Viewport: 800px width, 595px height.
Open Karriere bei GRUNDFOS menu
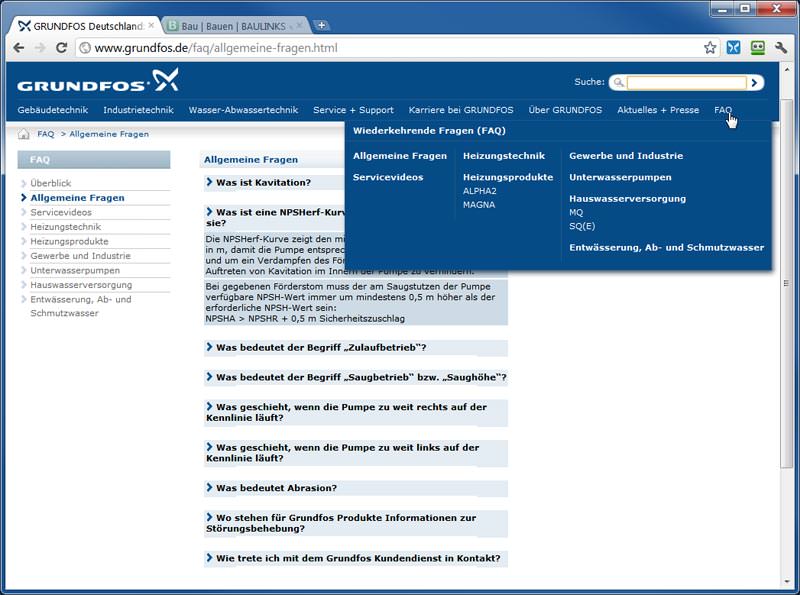click(x=461, y=110)
